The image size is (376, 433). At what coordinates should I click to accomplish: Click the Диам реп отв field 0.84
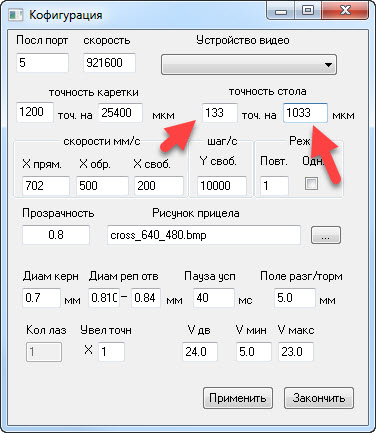(x=146, y=298)
